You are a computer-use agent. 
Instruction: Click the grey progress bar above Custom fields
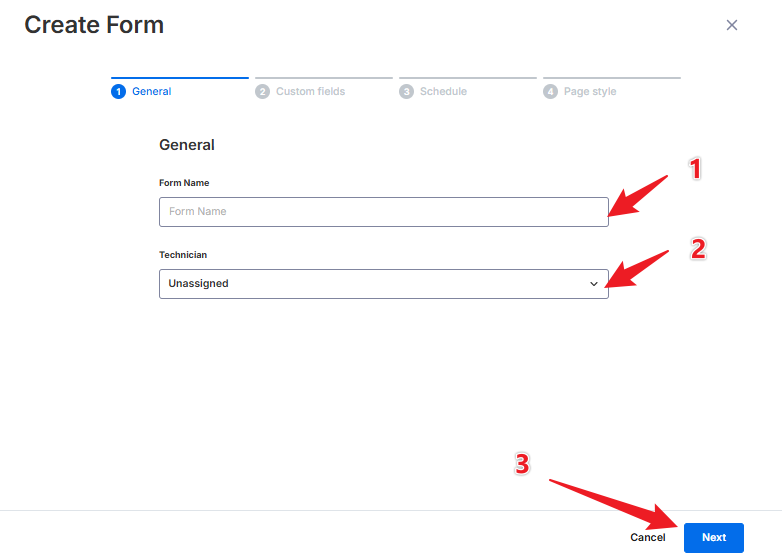pos(324,78)
